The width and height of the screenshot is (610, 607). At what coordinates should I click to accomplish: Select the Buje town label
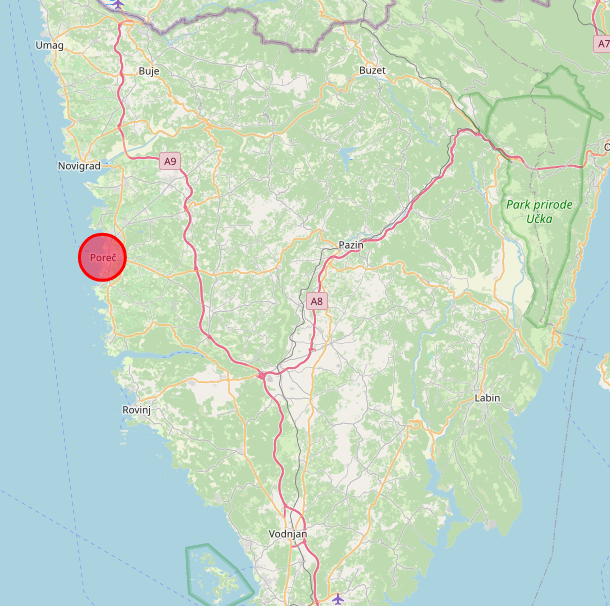[149, 71]
